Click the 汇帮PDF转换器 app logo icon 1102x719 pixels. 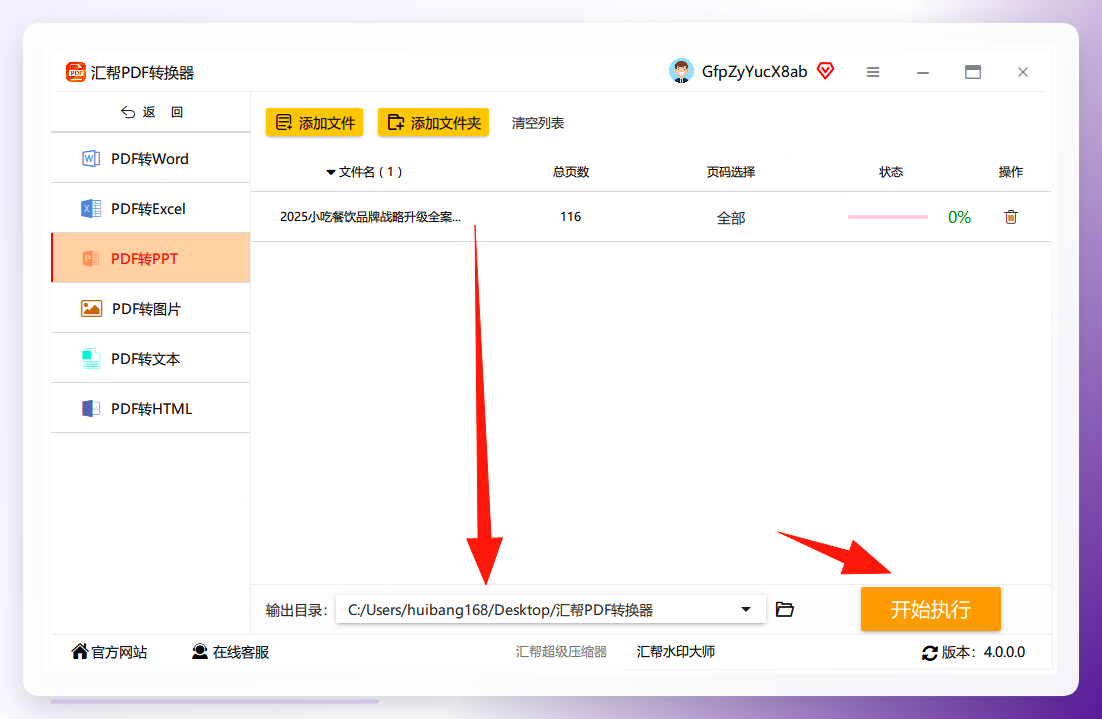click(75, 72)
